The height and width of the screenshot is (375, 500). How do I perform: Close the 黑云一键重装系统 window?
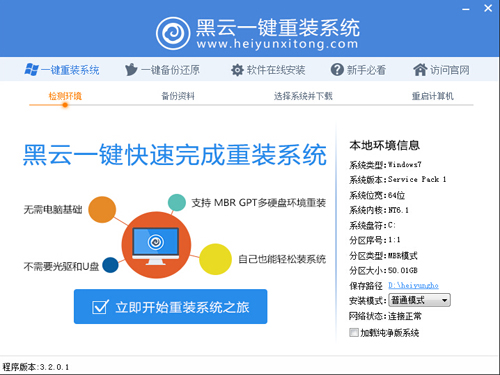click(488, 8)
